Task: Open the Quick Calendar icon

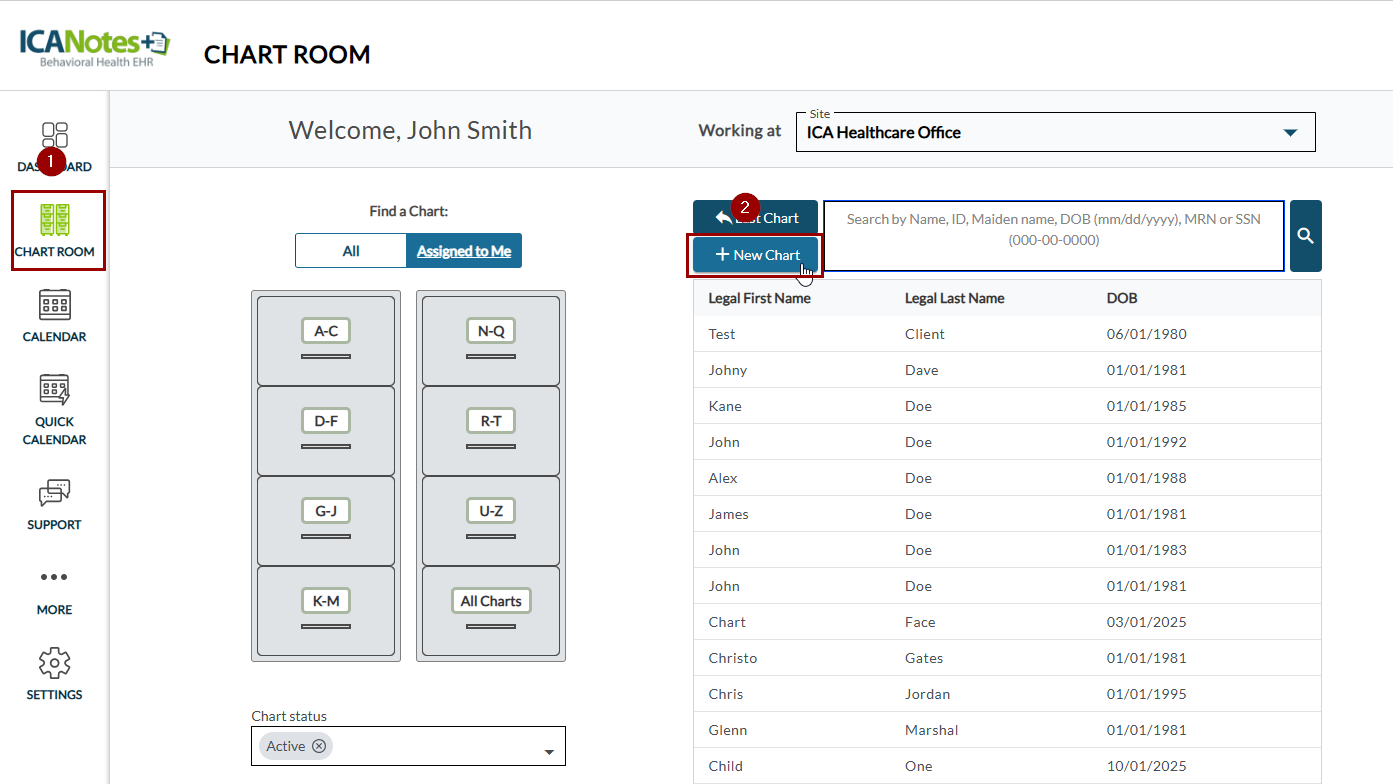Action: [55, 389]
